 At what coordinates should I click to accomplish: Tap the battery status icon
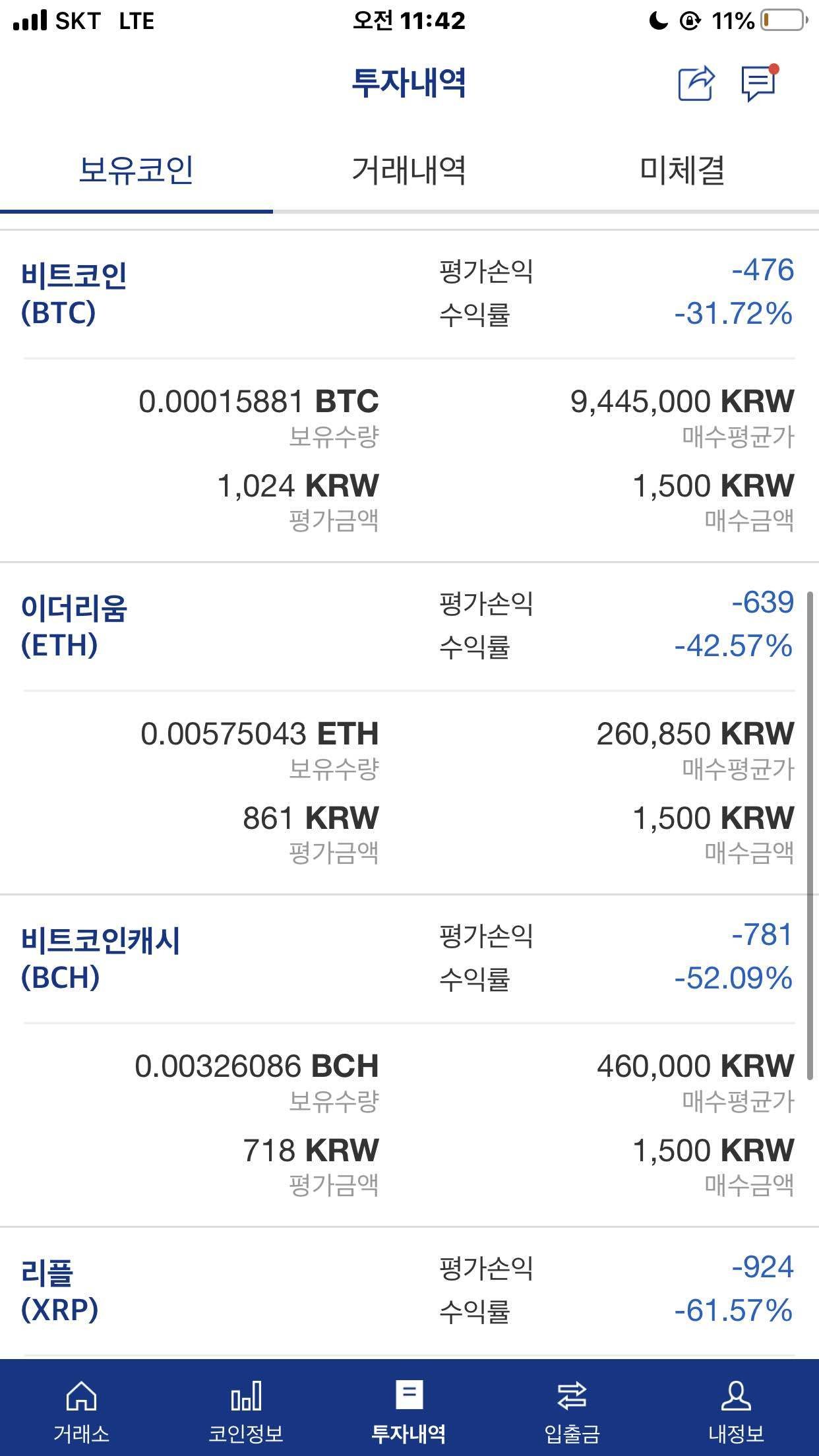point(783,21)
